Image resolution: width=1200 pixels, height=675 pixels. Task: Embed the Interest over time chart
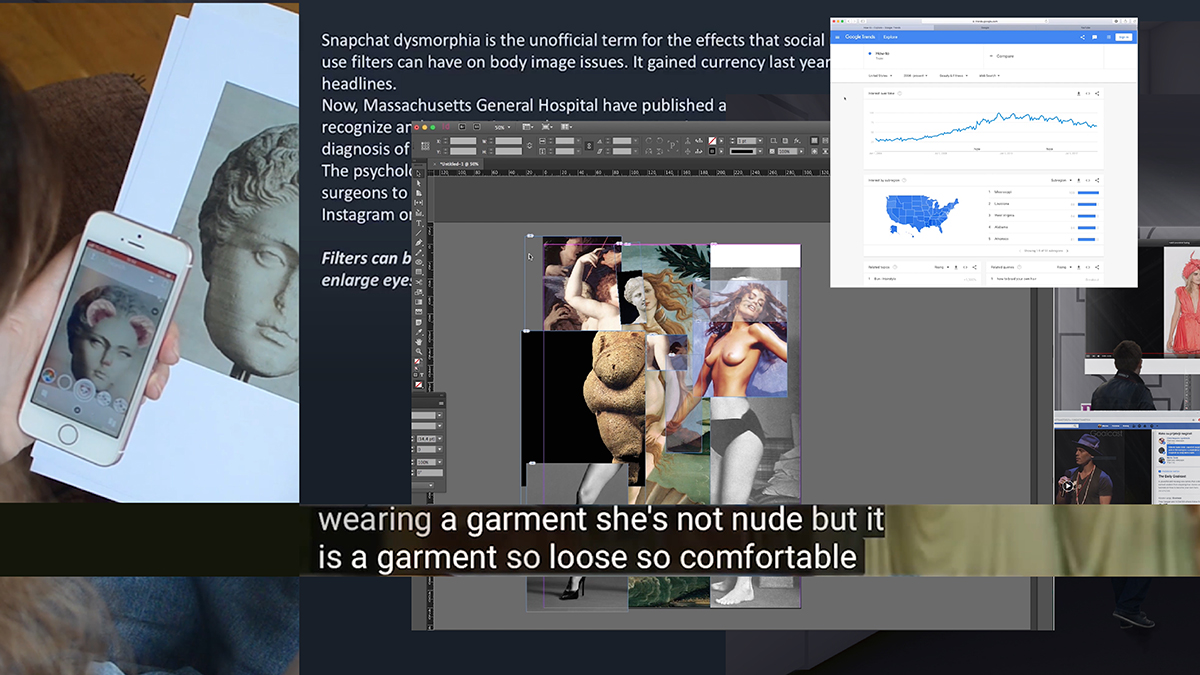point(1088,94)
